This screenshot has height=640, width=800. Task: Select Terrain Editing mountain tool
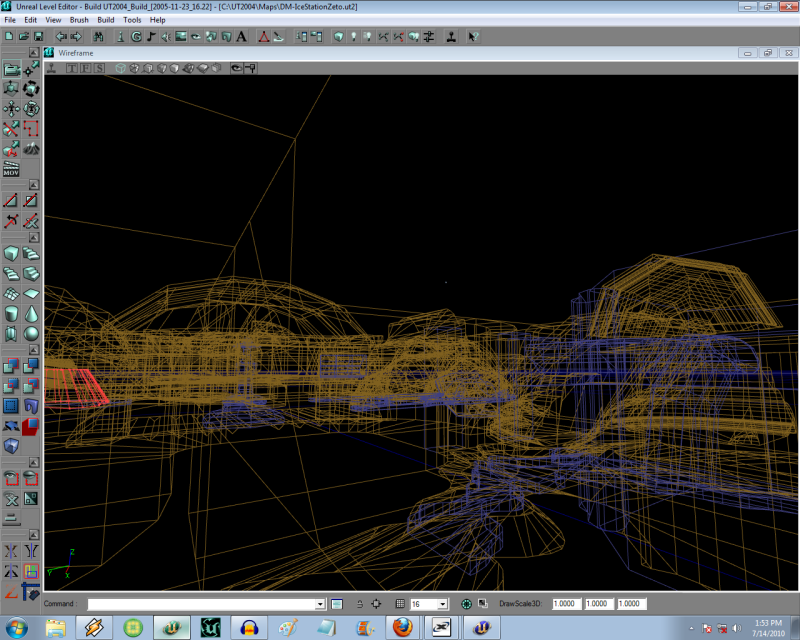[x=32, y=149]
